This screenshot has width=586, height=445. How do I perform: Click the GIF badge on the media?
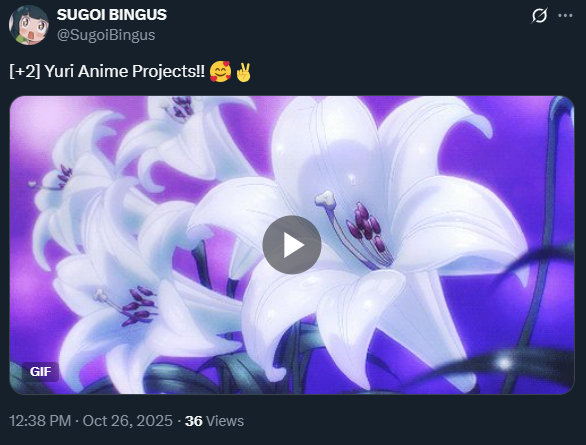(40, 372)
